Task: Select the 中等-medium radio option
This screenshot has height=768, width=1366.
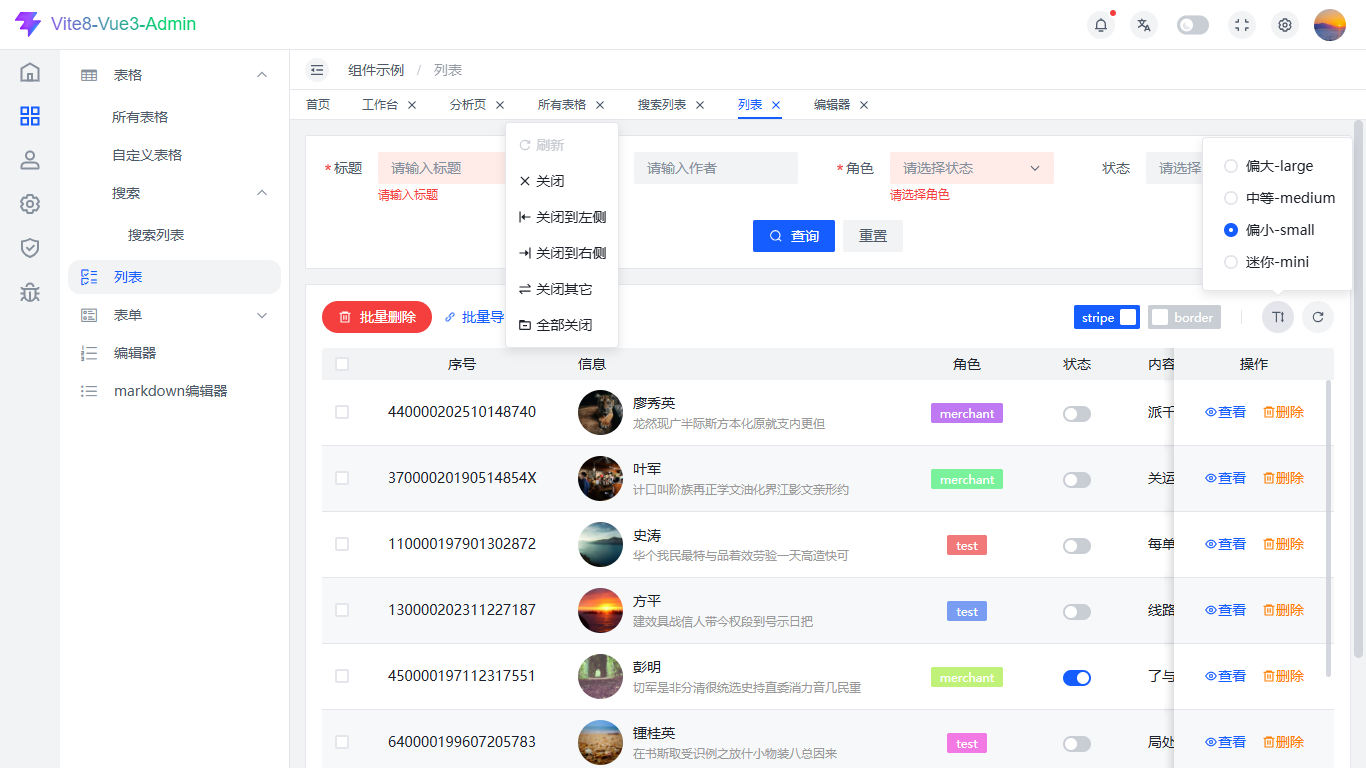Action: pyautogui.click(x=1280, y=198)
